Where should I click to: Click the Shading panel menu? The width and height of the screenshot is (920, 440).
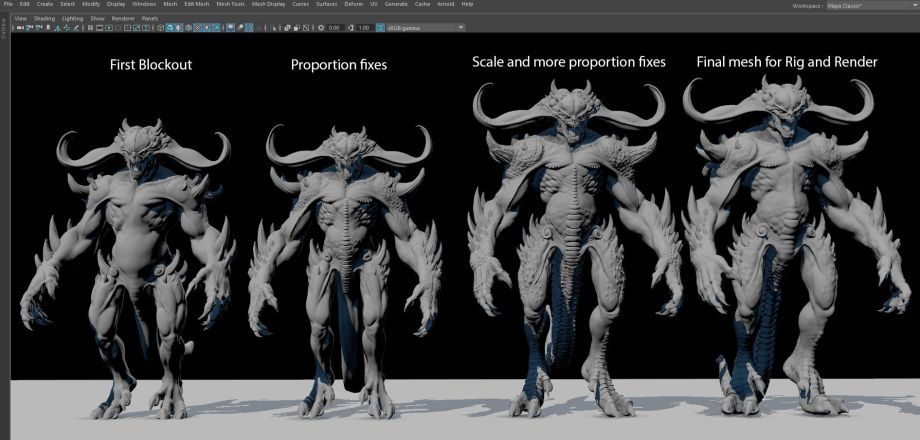pyautogui.click(x=44, y=18)
